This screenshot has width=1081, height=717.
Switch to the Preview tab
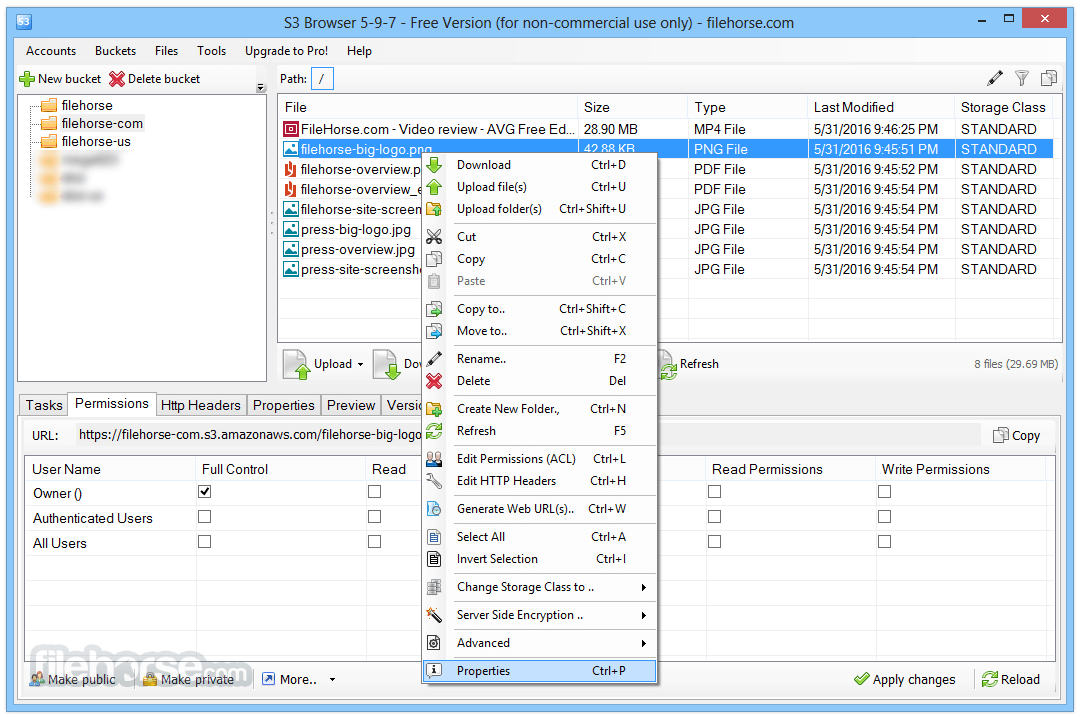pos(351,405)
